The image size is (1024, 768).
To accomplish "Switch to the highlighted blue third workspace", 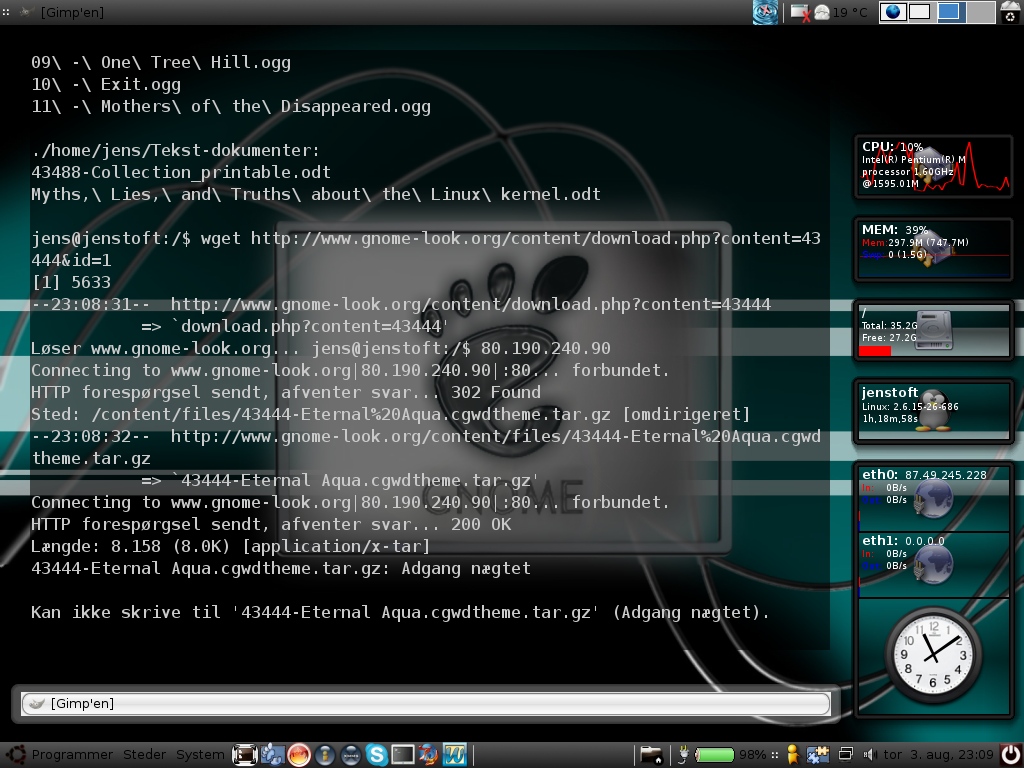I will 951,12.
